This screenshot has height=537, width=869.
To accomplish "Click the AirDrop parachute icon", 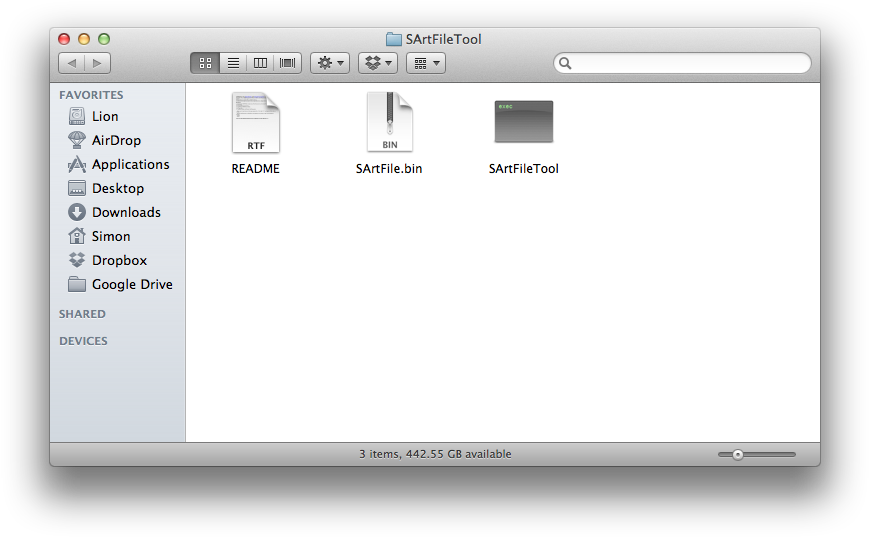I will click(x=77, y=140).
